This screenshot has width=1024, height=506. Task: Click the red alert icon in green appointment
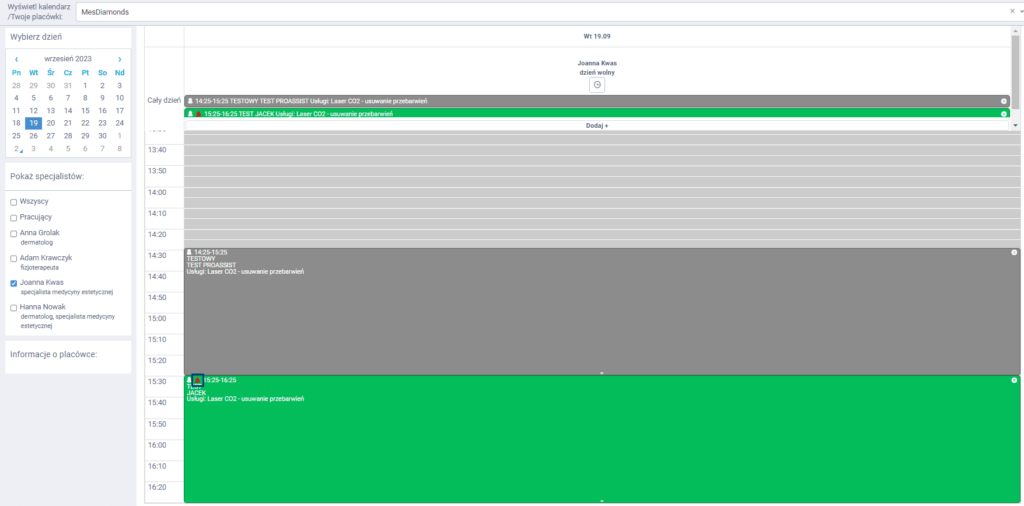coord(198,380)
